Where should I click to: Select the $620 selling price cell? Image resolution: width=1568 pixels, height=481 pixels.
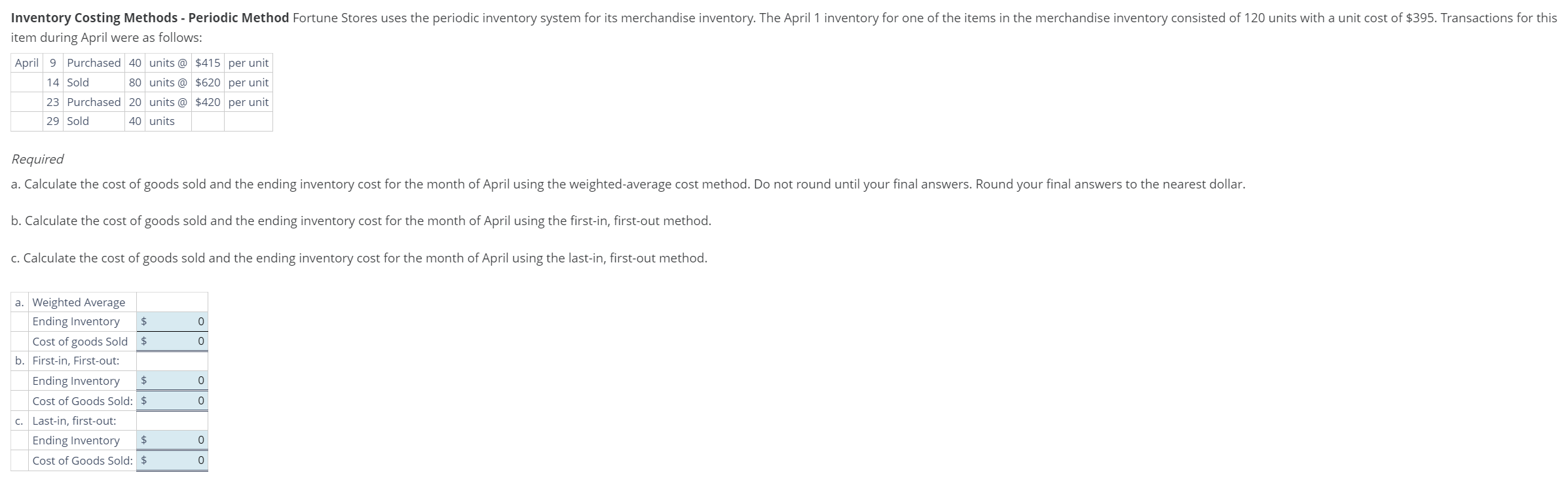click(x=208, y=82)
